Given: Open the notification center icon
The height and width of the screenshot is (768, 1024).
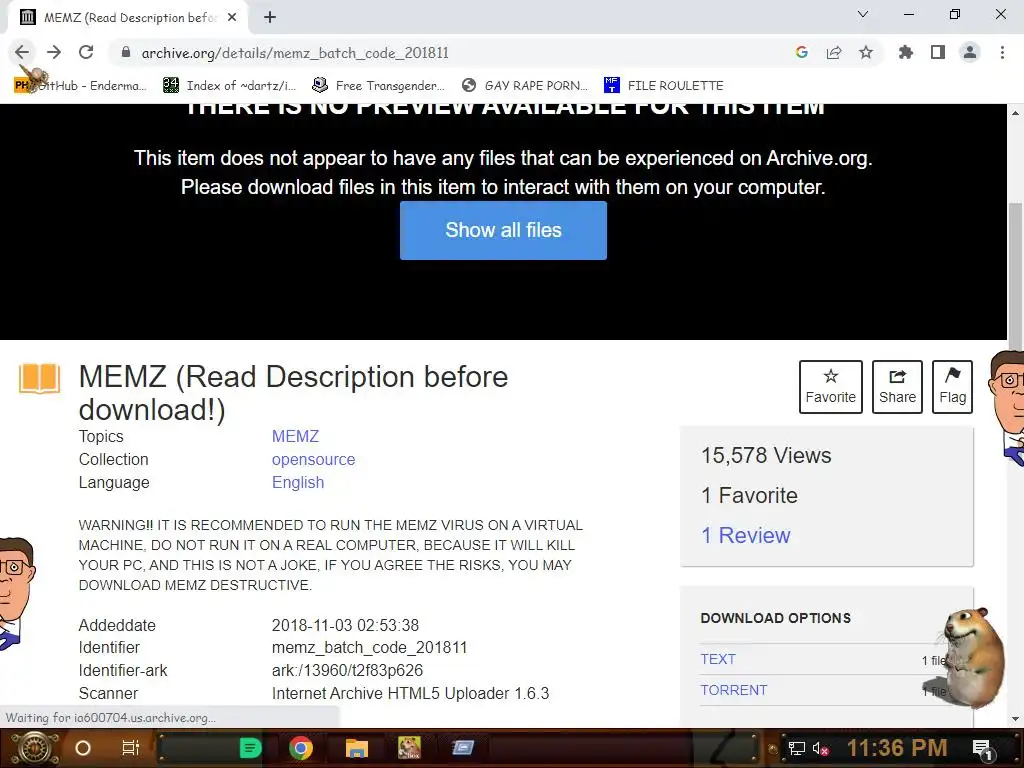Looking at the screenshot, I should (982, 749).
